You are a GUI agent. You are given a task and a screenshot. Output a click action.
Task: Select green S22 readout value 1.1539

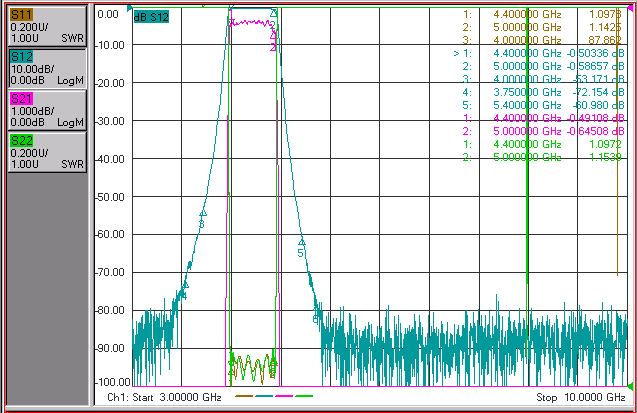tap(605, 157)
